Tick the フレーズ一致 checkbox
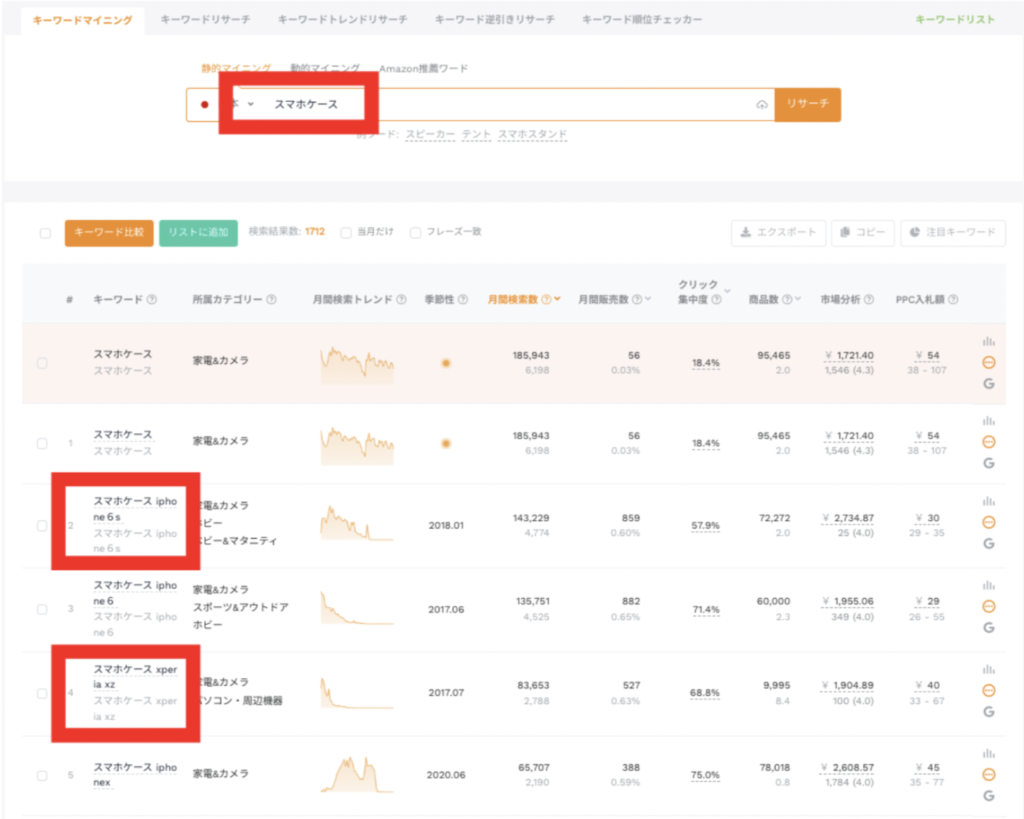 tap(416, 232)
